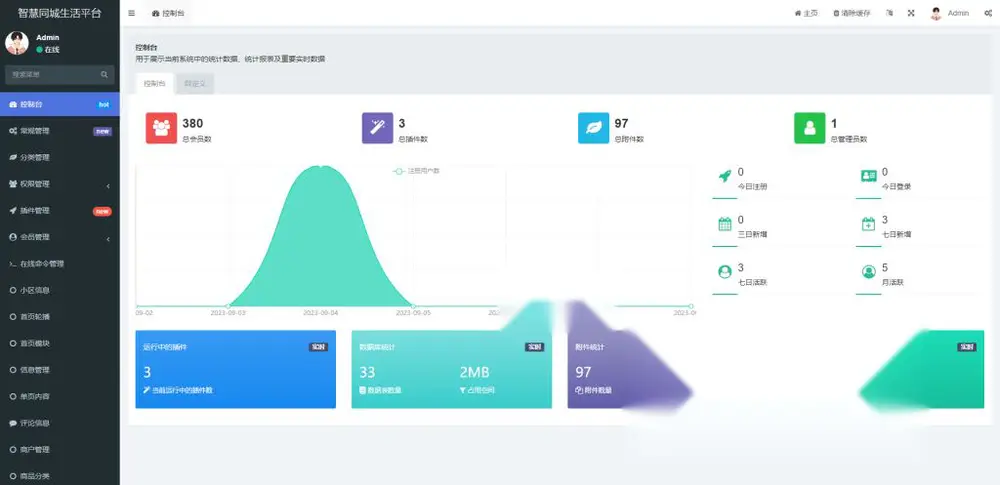Viewport: 1000px width, 485px height.
Task: Click the chart data point at 2023-09-04 peak
Action: click(x=321, y=167)
